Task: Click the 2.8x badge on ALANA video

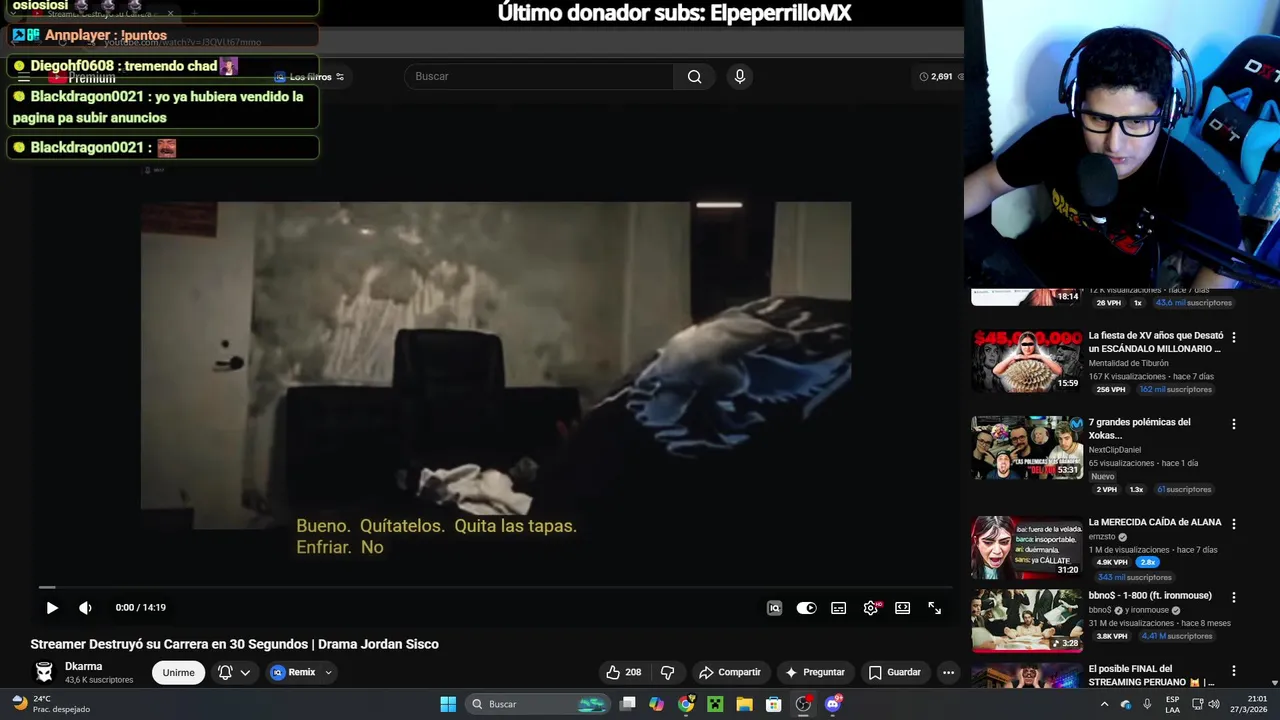Action: [1147, 562]
